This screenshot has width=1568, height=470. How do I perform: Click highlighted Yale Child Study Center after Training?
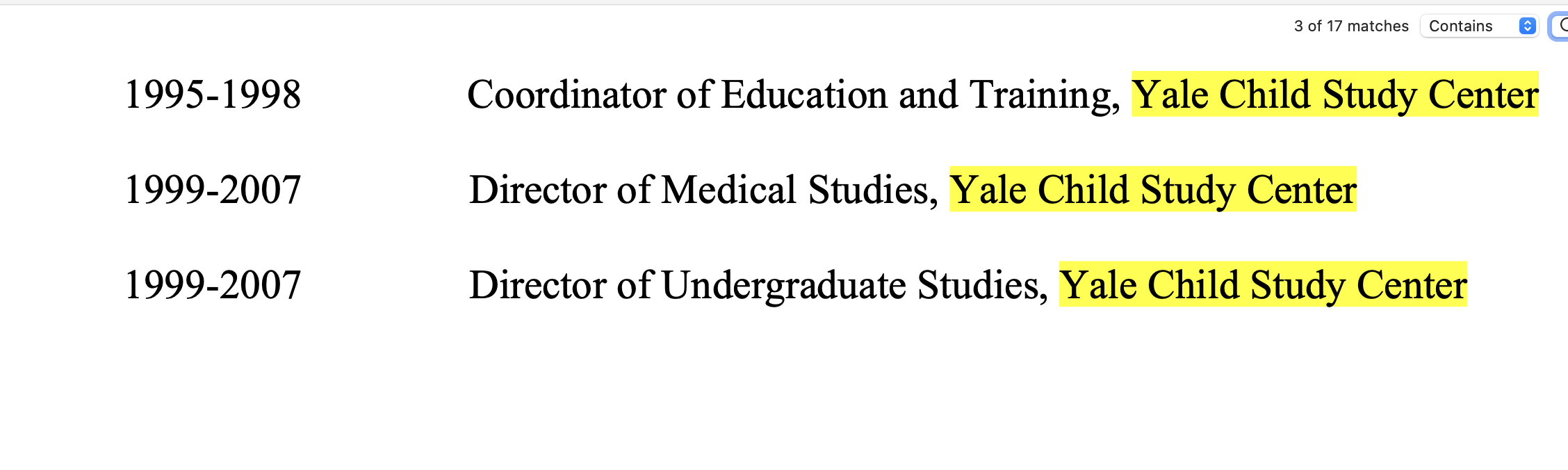[x=1334, y=95]
